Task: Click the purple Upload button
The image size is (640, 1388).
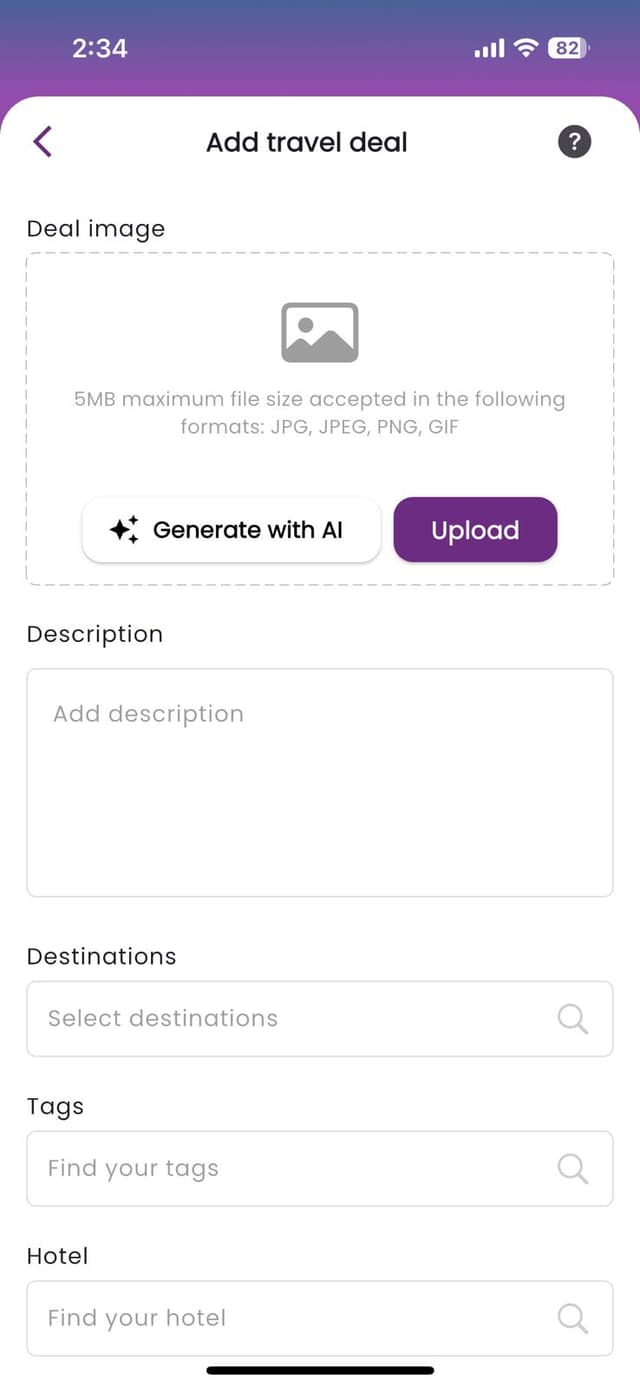Action: click(x=475, y=530)
